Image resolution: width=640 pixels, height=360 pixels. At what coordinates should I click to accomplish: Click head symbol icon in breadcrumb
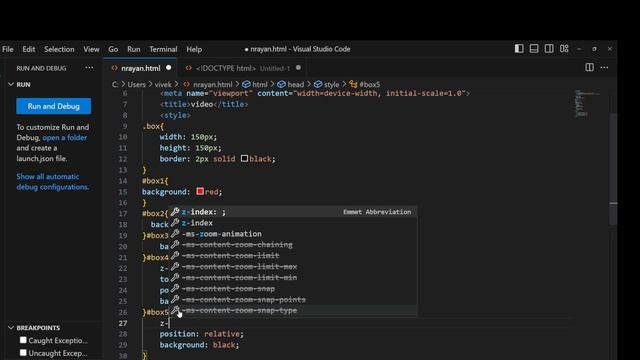[x=281, y=84]
